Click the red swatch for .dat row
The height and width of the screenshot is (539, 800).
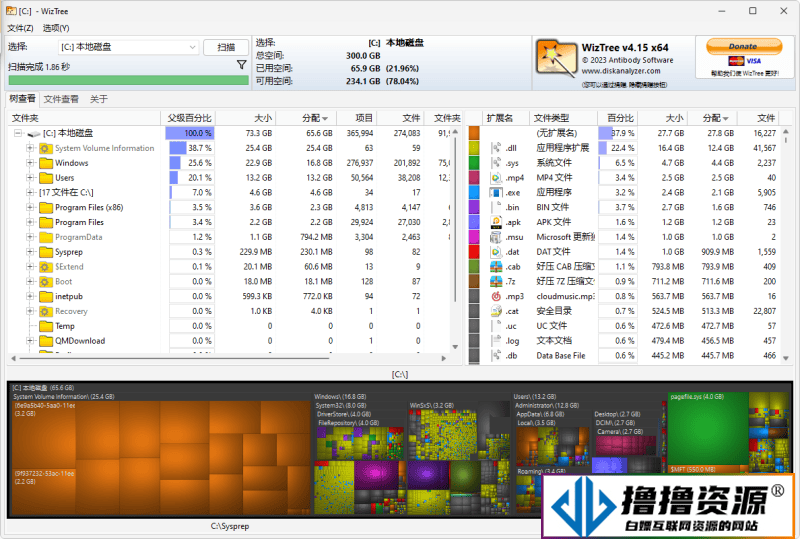click(x=474, y=252)
